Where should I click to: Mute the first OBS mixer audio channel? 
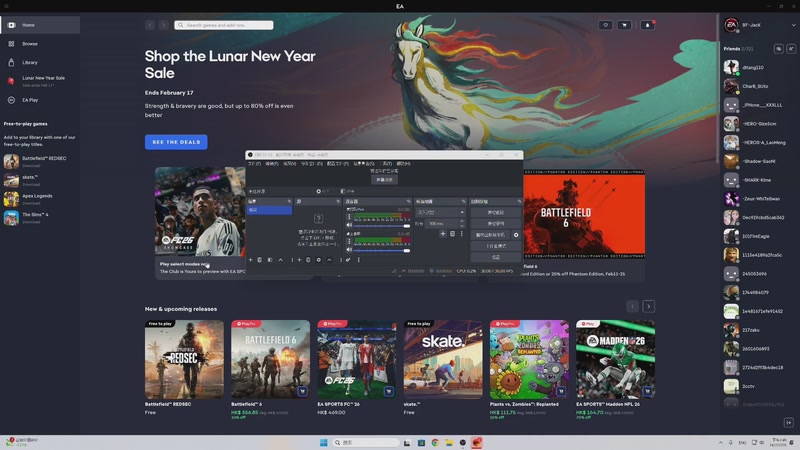[349, 225]
